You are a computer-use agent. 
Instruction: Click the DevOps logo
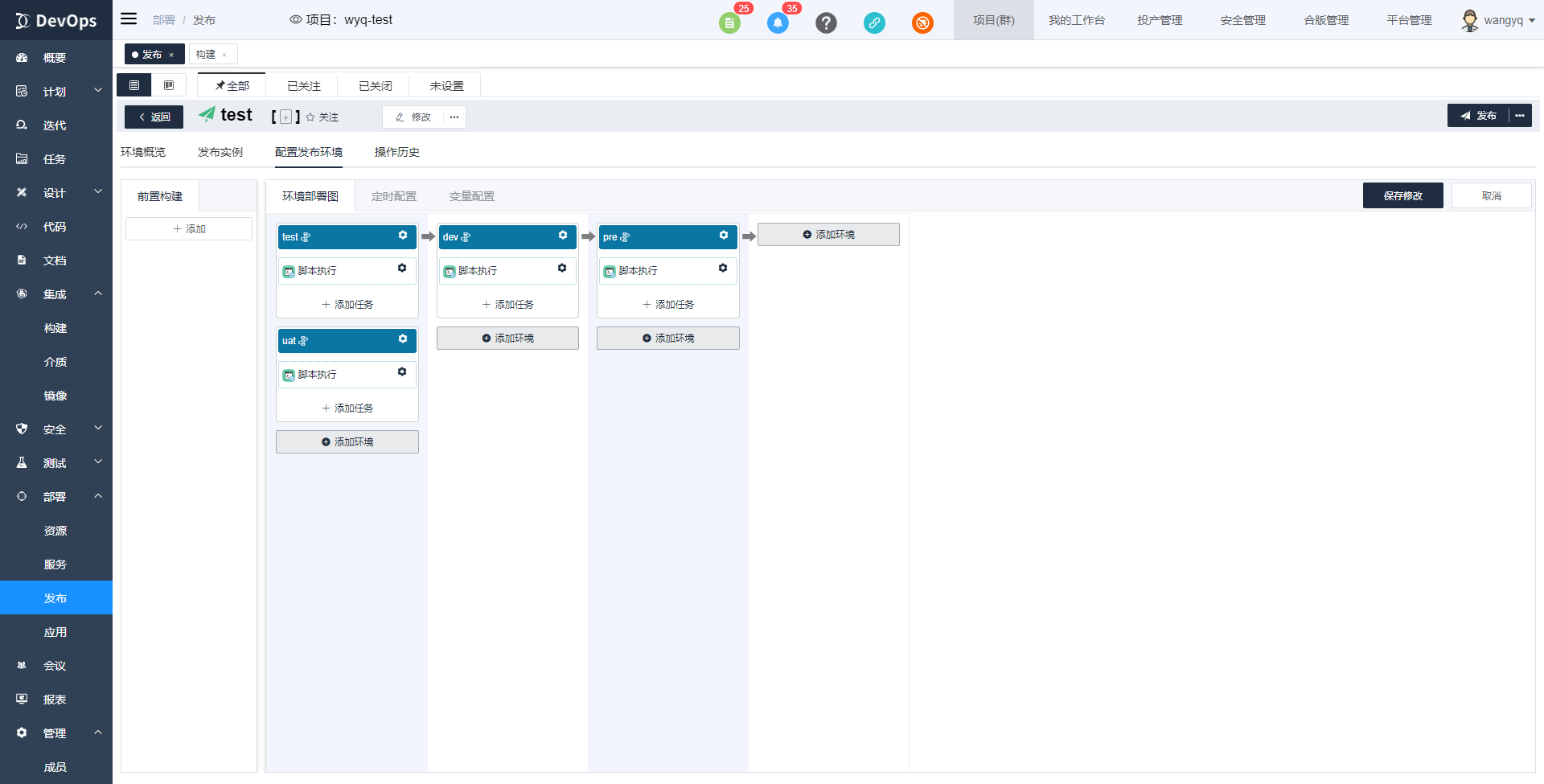point(55,20)
